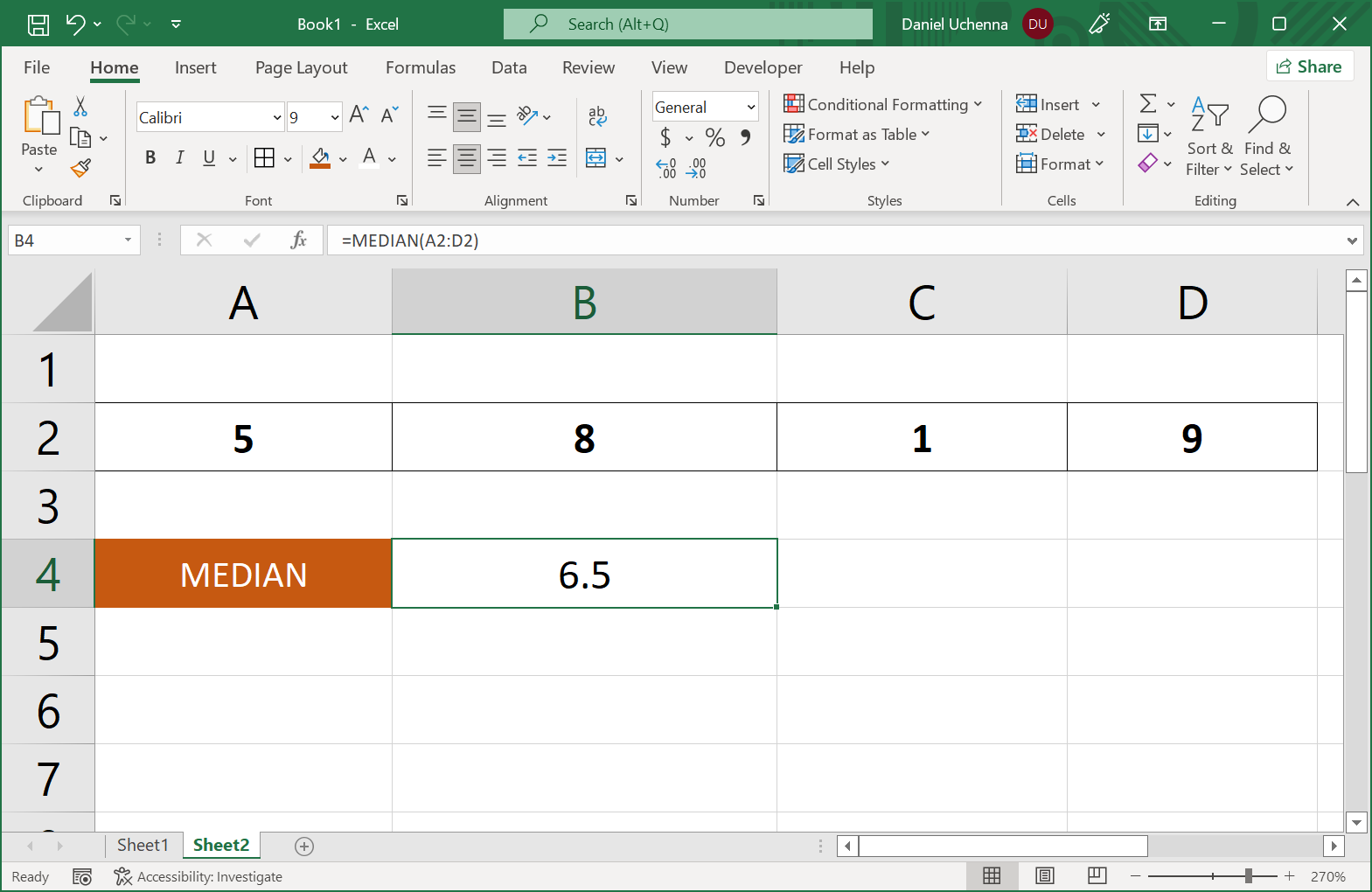Expand the formula bar
The width and height of the screenshot is (1372, 892).
(x=1352, y=240)
